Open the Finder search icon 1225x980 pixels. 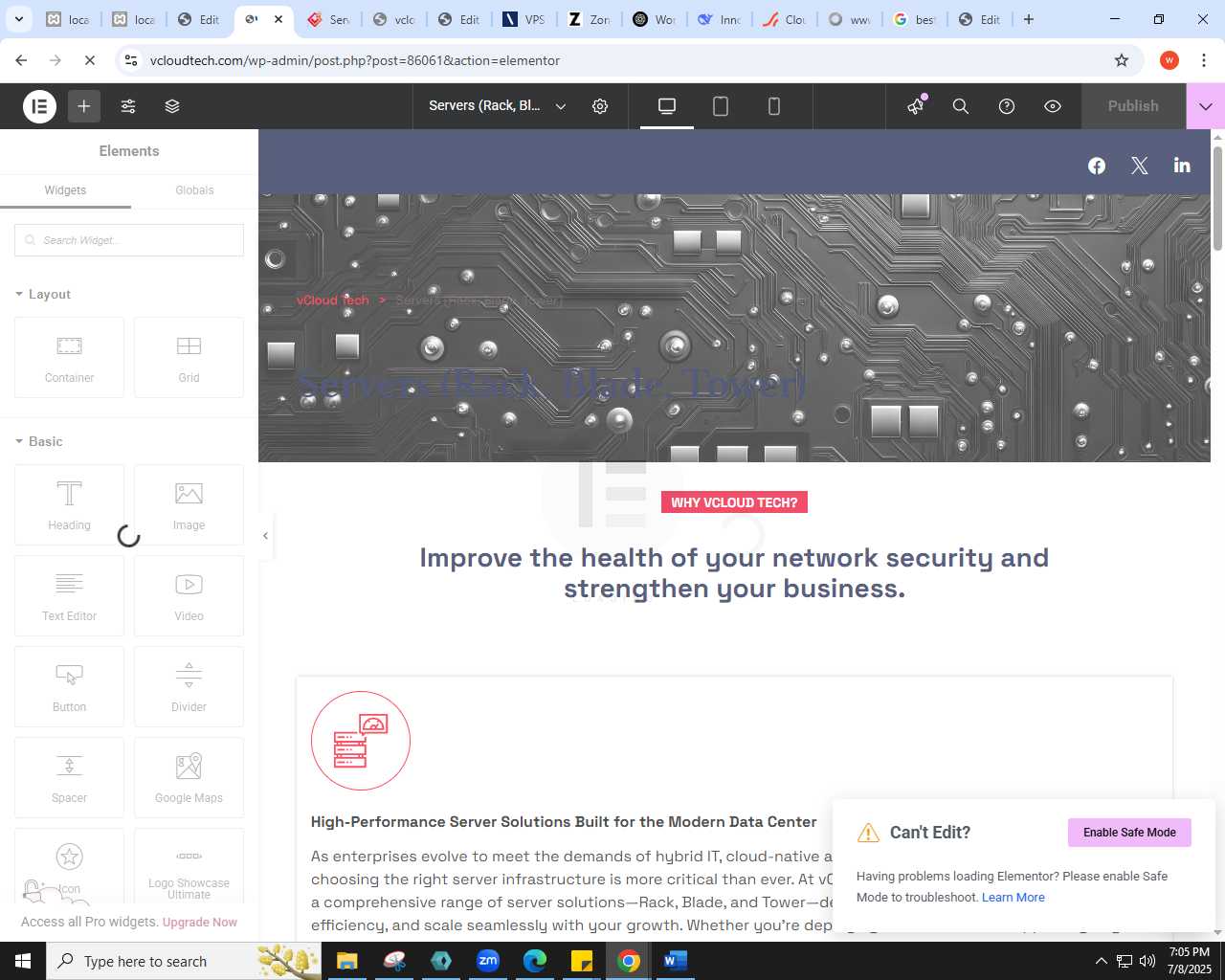pyautogui.click(x=961, y=106)
